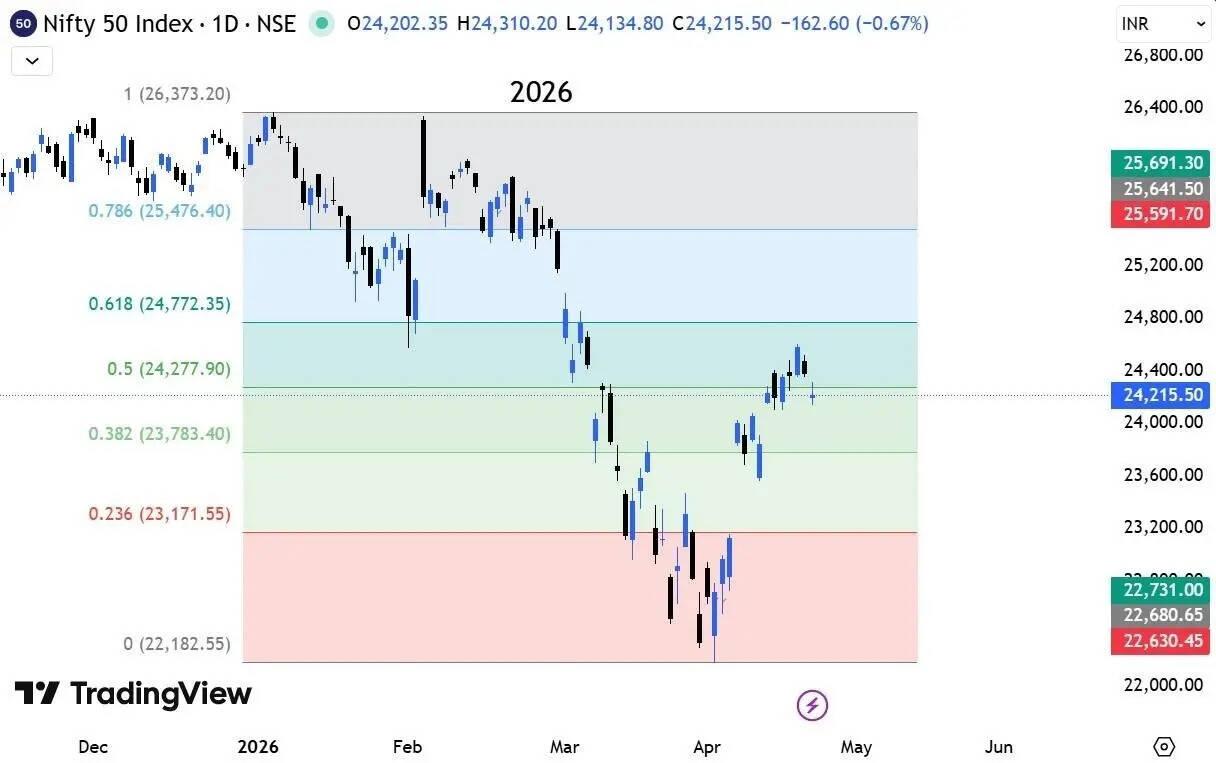This screenshot has height=763, width=1216.
Task: Click the 22,000.00 price scale value
Action: 1163,685
